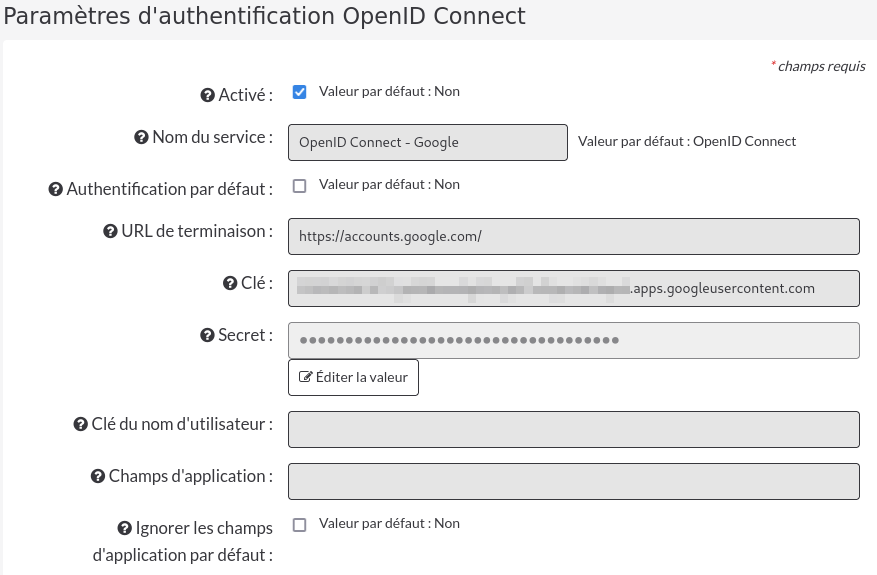This screenshot has height=575, width=877.
Task: Open help icon next to Activé
Action: coord(208,96)
